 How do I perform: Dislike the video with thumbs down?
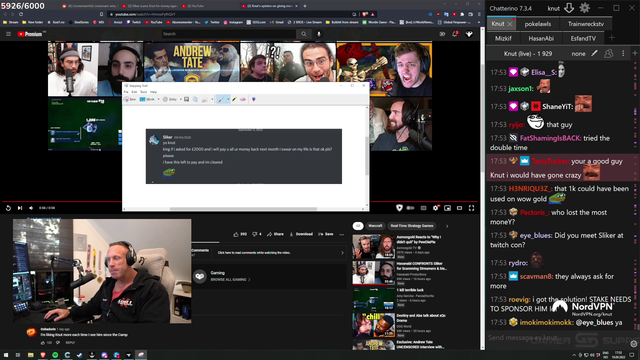[x=257, y=234]
